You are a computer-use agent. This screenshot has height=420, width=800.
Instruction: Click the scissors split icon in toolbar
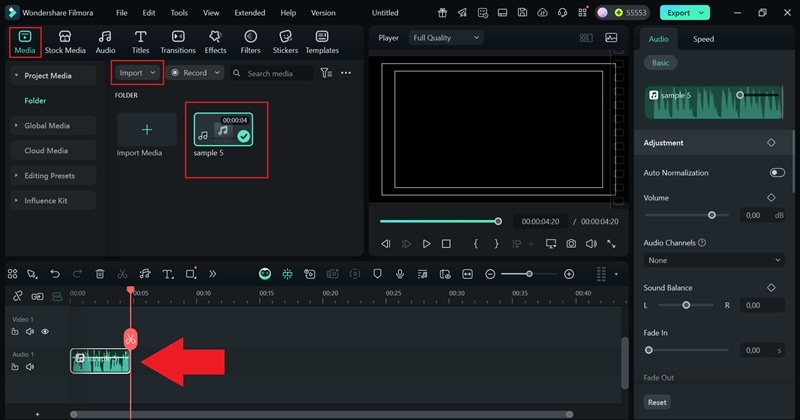click(x=122, y=274)
